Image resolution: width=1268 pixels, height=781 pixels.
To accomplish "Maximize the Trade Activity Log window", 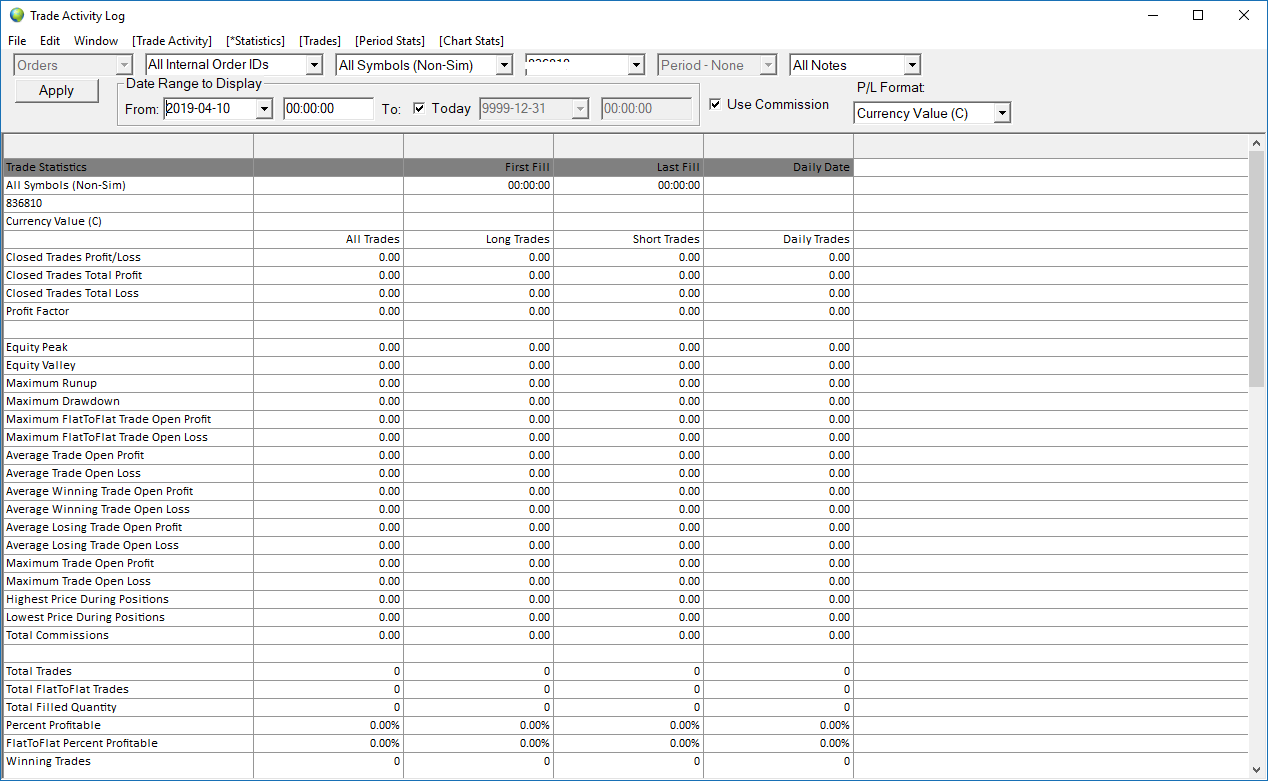I will point(1198,15).
